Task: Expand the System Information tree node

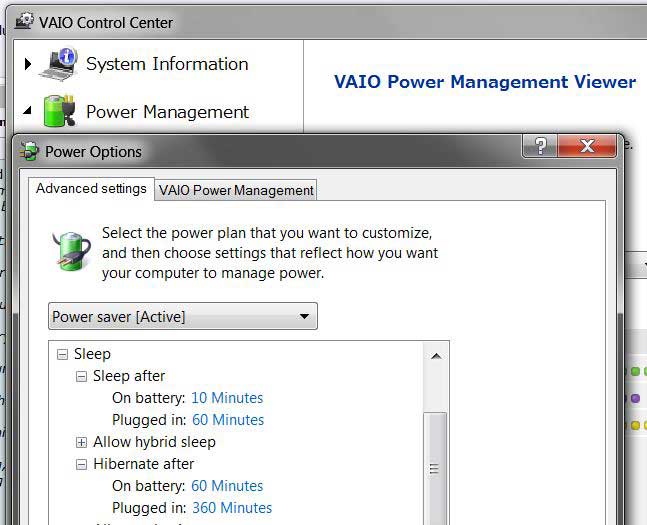Action: pyautogui.click(x=28, y=64)
